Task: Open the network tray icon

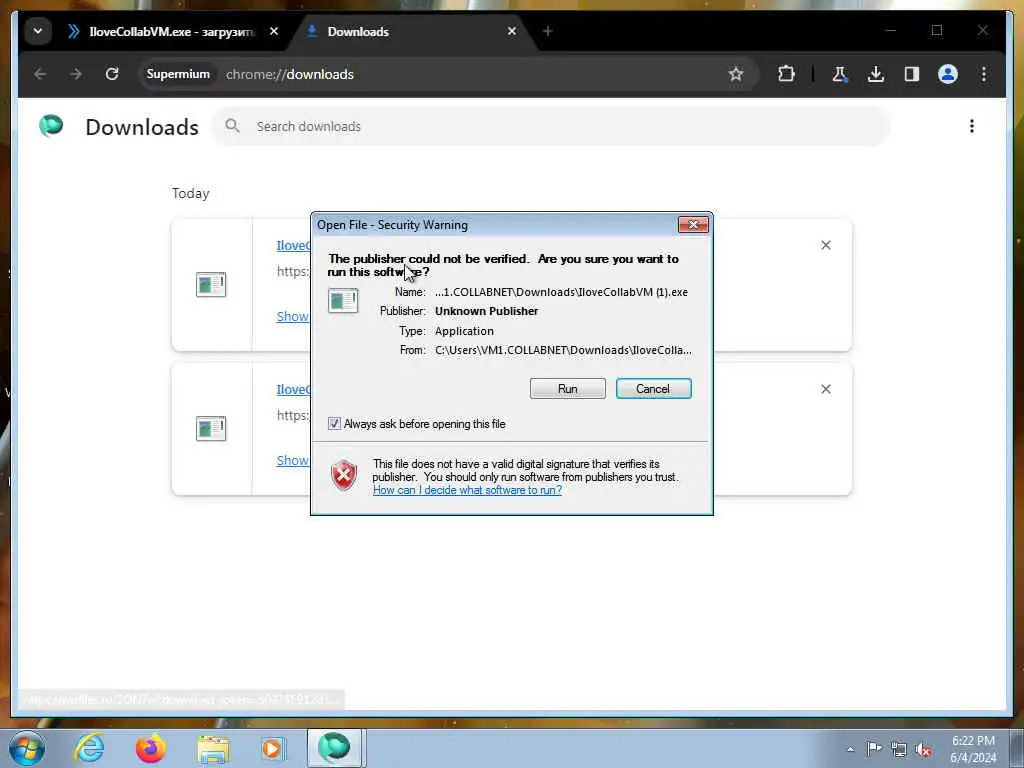Action: tap(899, 749)
